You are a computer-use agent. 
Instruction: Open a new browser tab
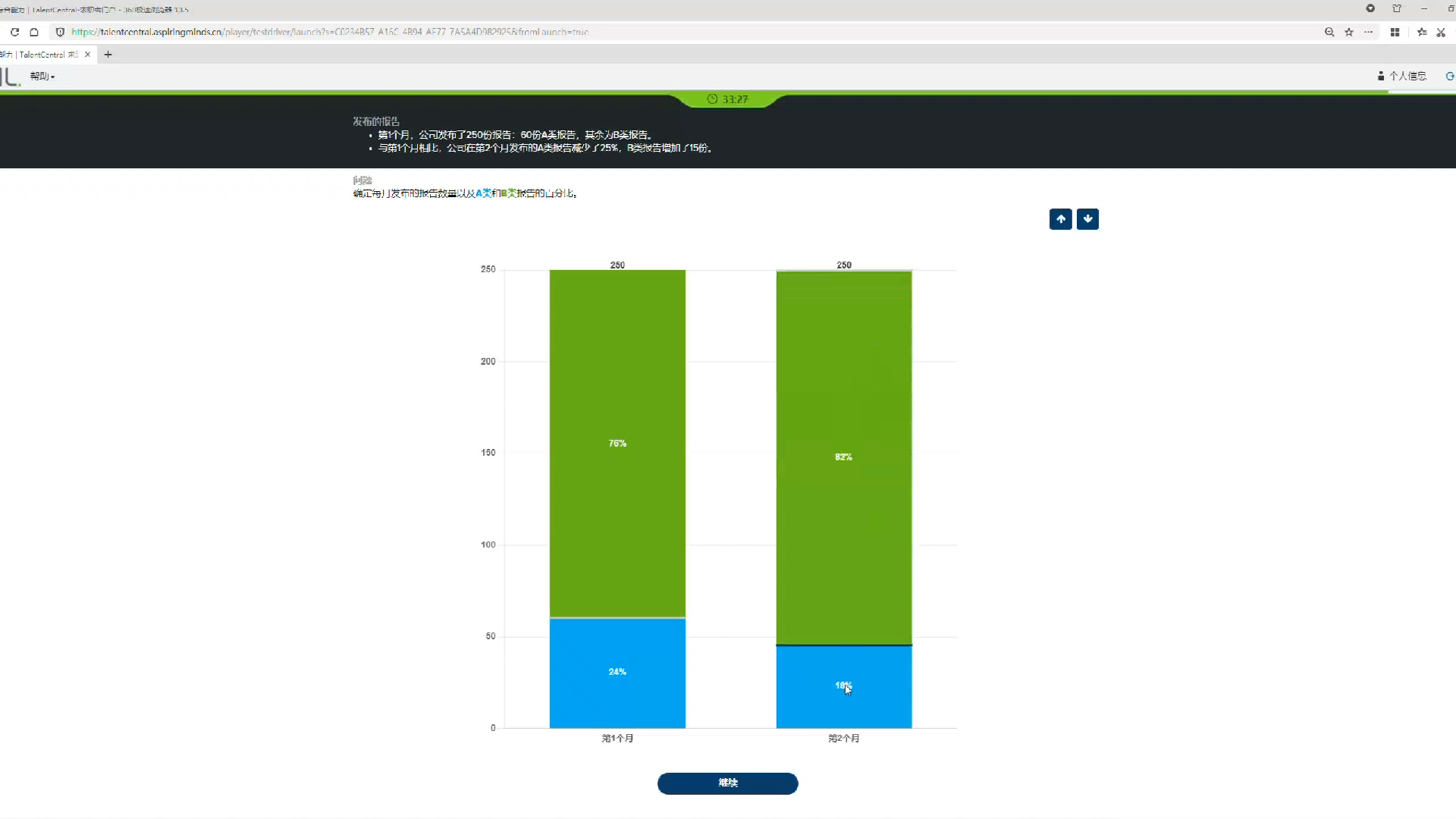click(108, 55)
